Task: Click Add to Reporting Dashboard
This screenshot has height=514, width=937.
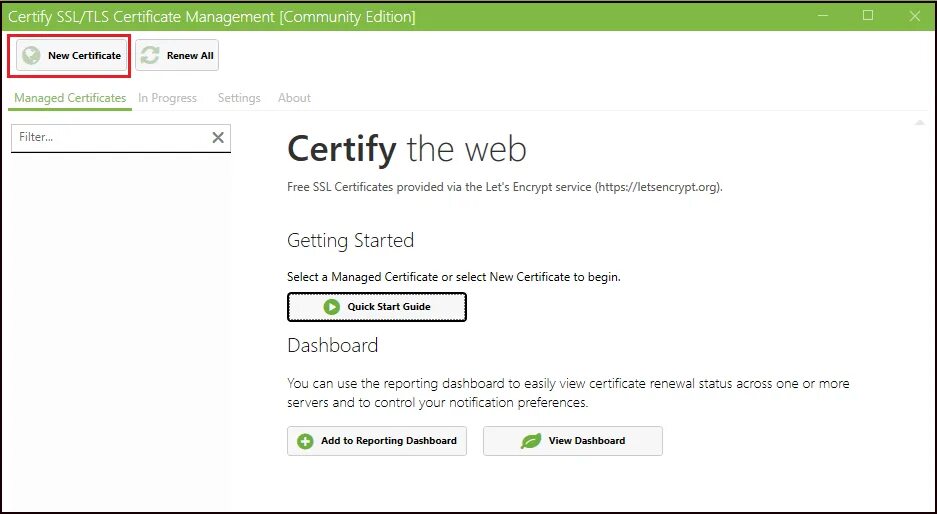Action: pyautogui.click(x=376, y=441)
